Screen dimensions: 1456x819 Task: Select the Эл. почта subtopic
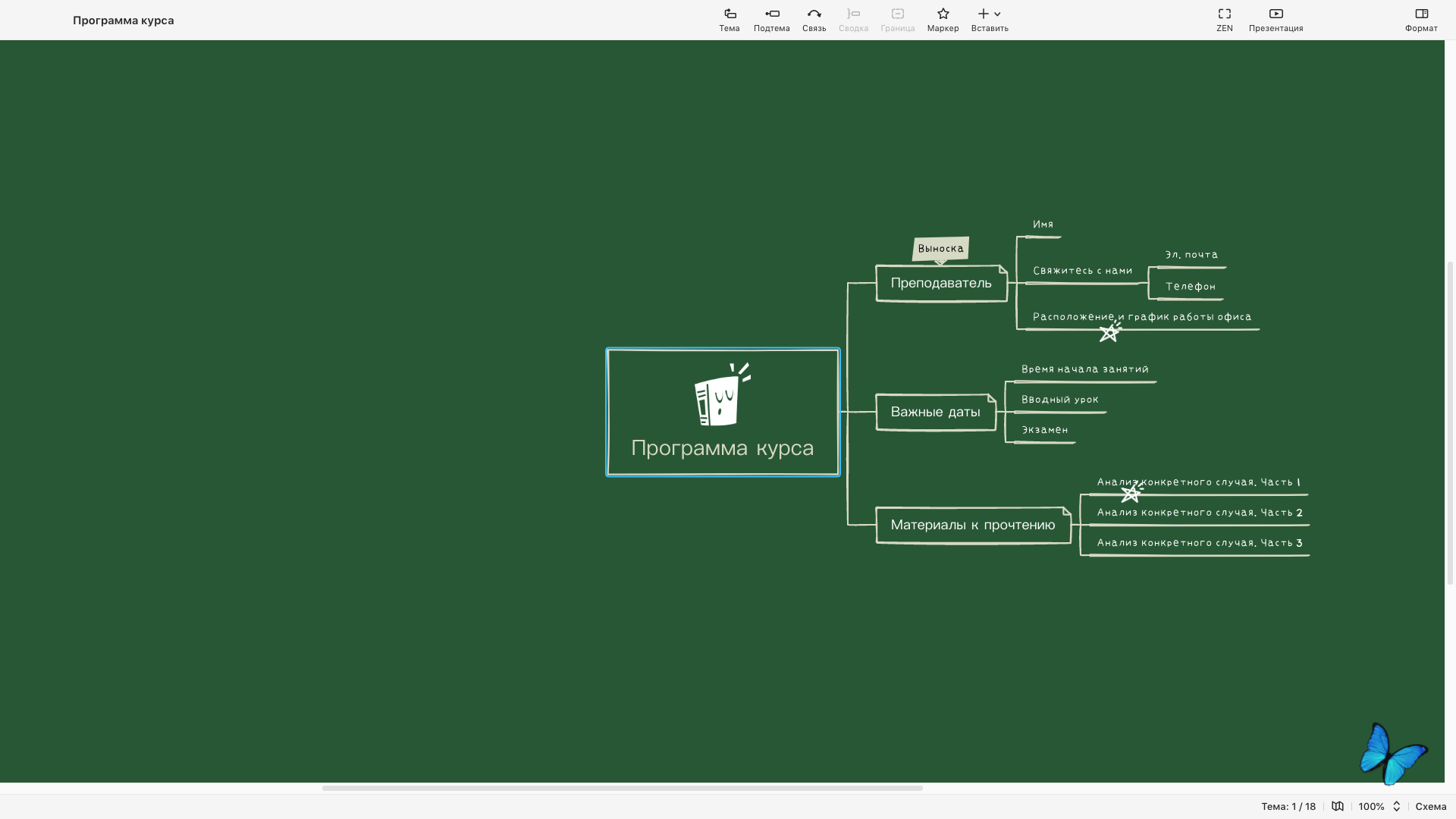(1191, 256)
